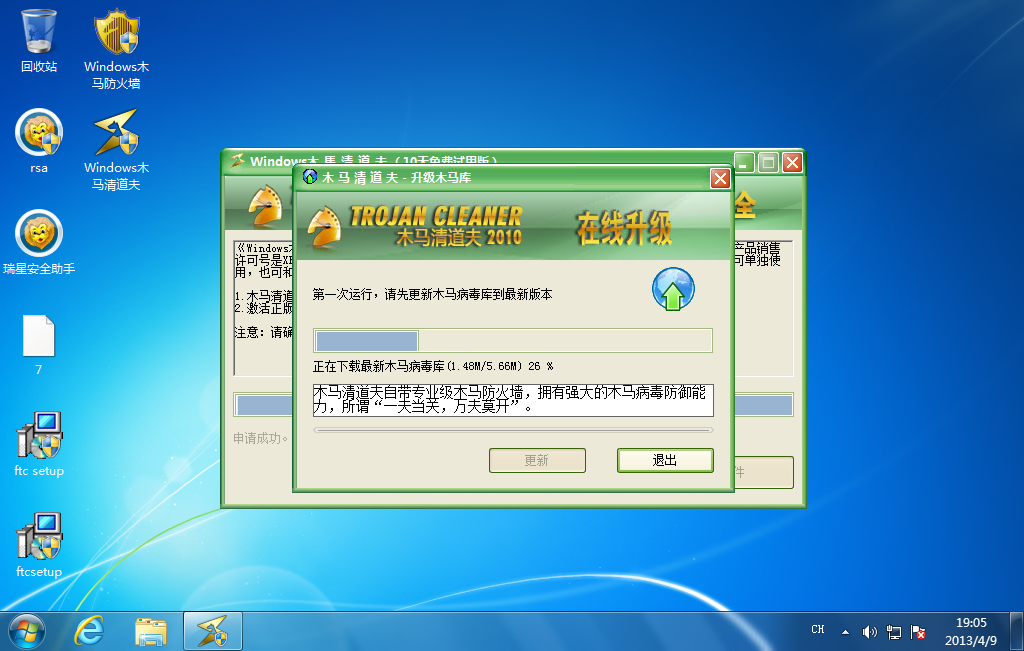Image resolution: width=1024 pixels, height=651 pixels.
Task: Launch Internet Explorer from the taskbar
Action: 89,631
